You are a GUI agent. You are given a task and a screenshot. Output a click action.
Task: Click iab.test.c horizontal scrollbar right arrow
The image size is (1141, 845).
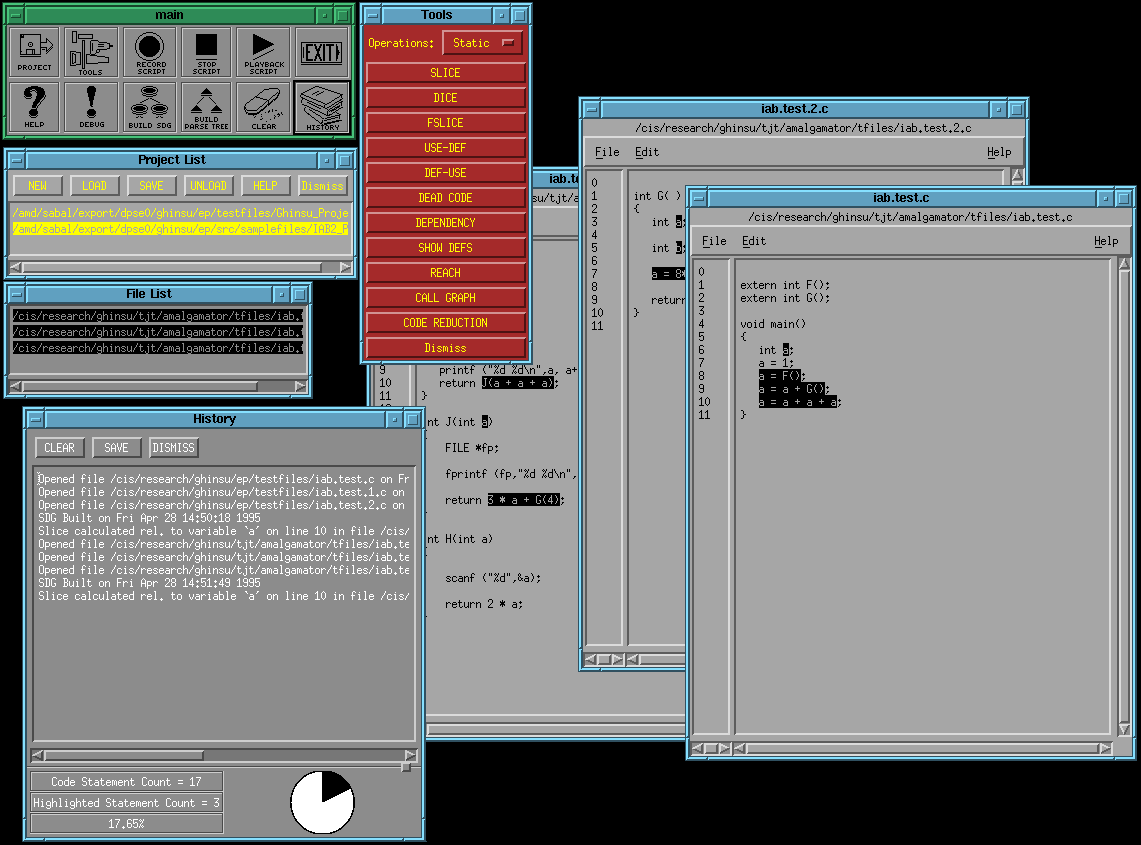pyautogui.click(x=1105, y=748)
